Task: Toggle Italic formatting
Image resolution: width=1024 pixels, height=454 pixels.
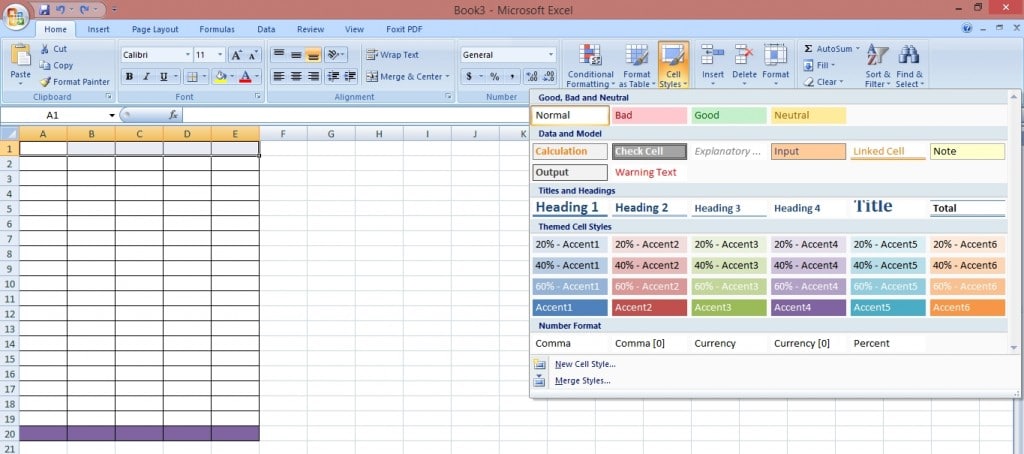Action: [x=146, y=76]
